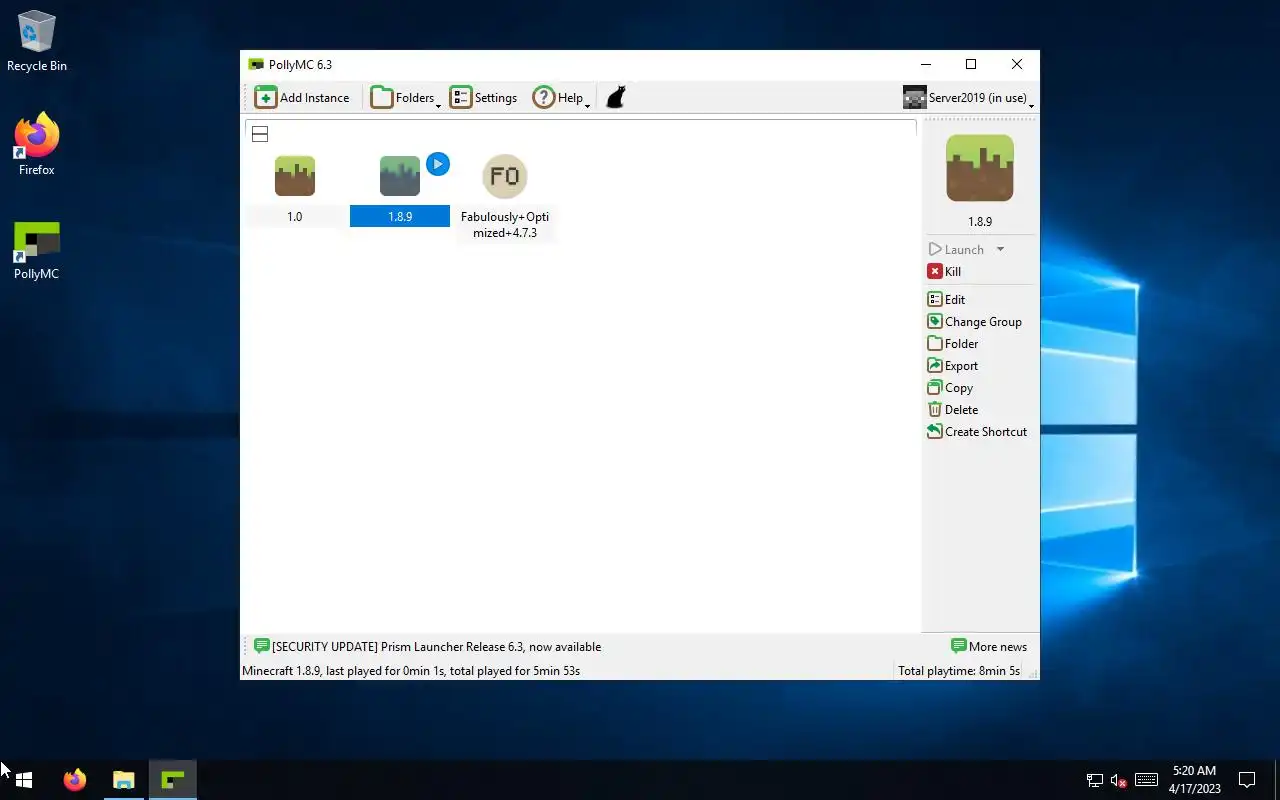
Task: Click the Add Instance toolbar button
Action: click(302, 97)
